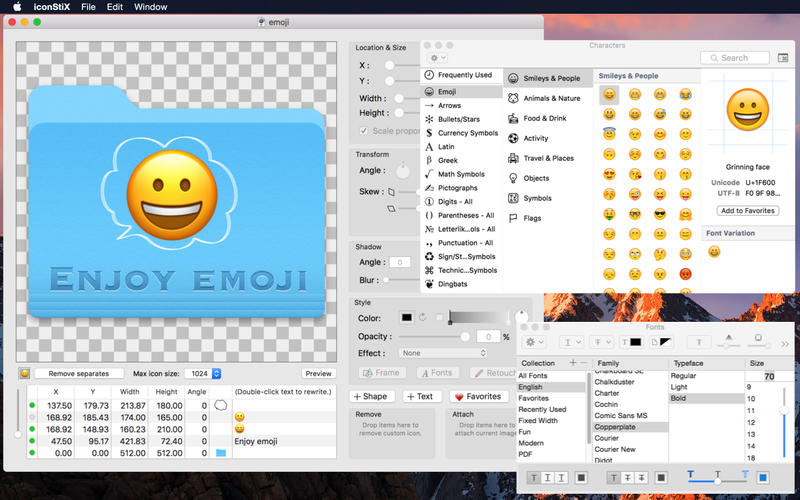Open the Edit menu in menu bar
The height and width of the screenshot is (500, 800).
coord(115,7)
